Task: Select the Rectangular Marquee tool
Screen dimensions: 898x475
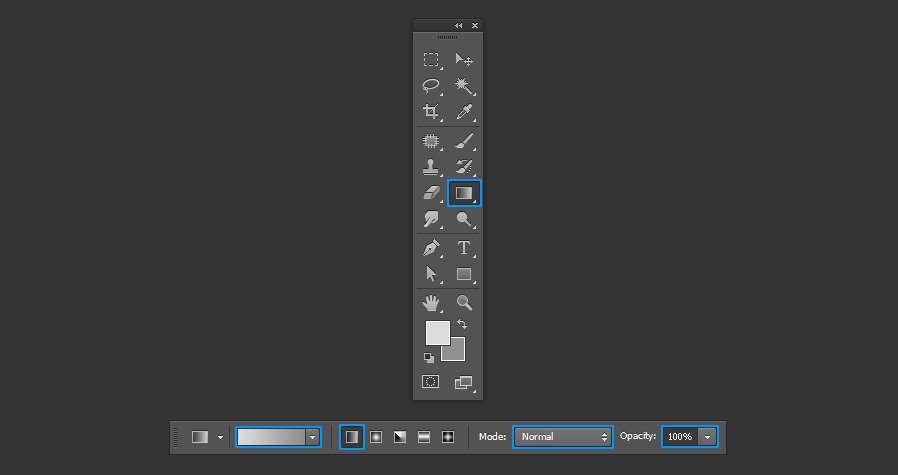Action: pos(431,60)
